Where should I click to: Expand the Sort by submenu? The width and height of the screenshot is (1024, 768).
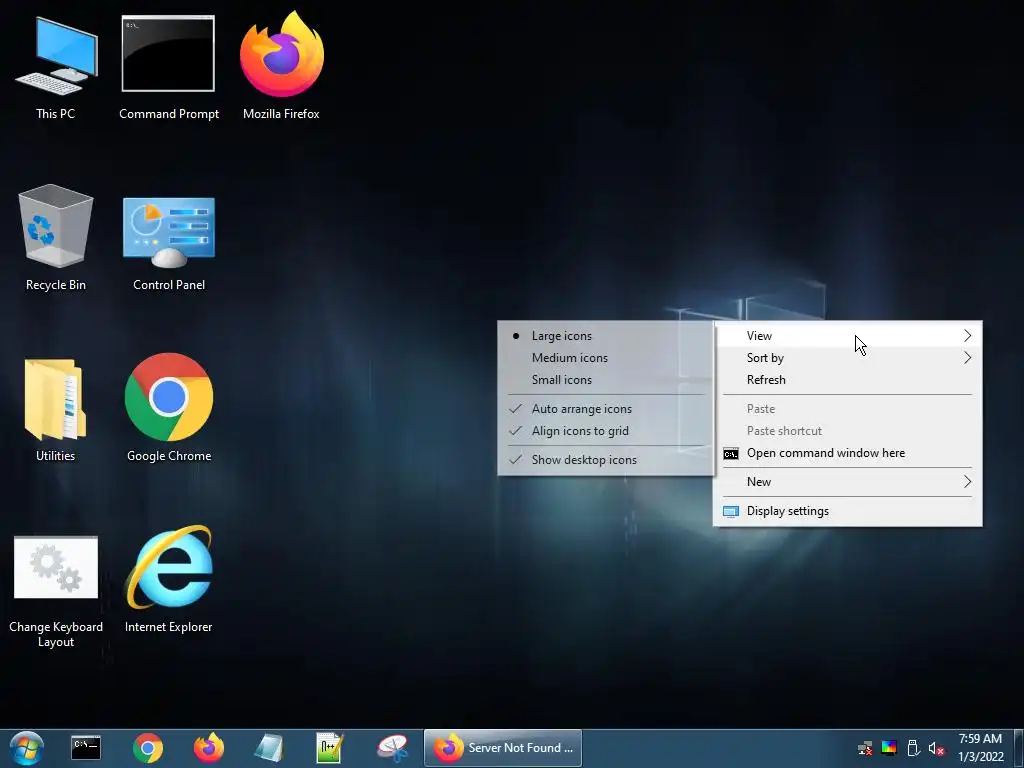[x=848, y=358]
